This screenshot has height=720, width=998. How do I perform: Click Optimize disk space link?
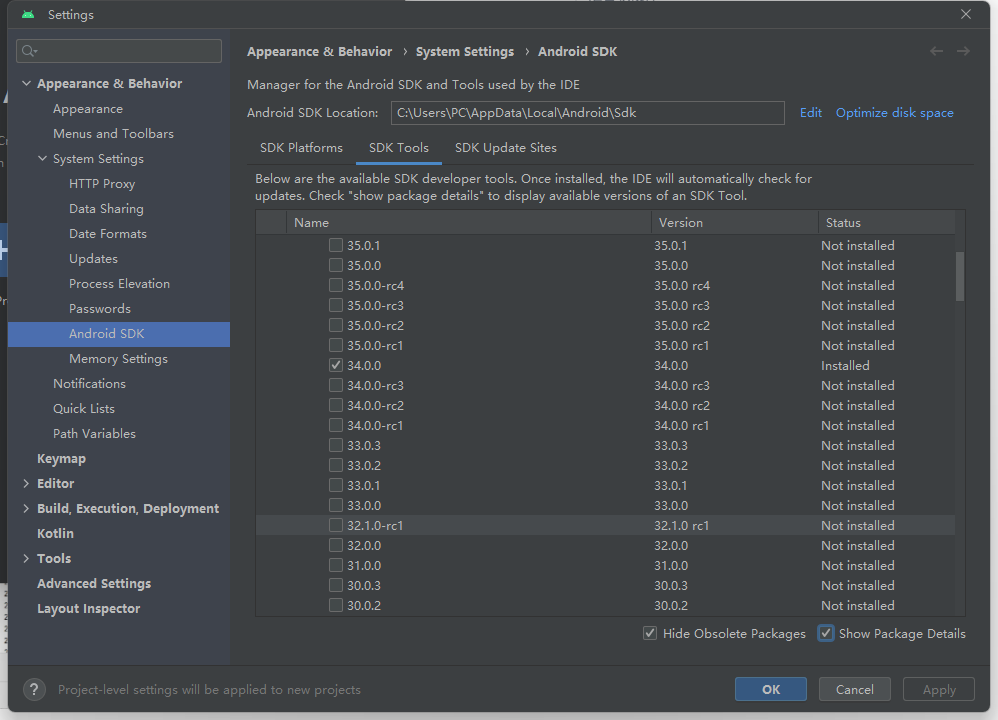[x=894, y=113]
